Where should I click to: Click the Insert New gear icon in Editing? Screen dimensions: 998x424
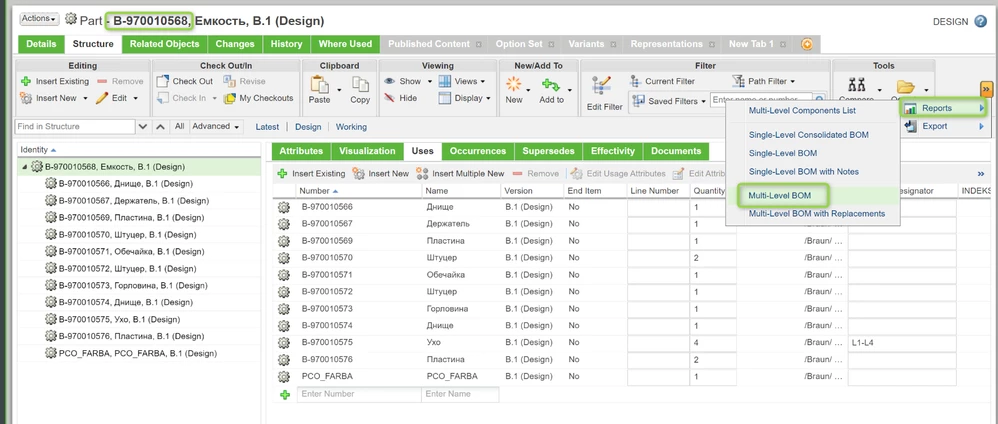pos(26,98)
